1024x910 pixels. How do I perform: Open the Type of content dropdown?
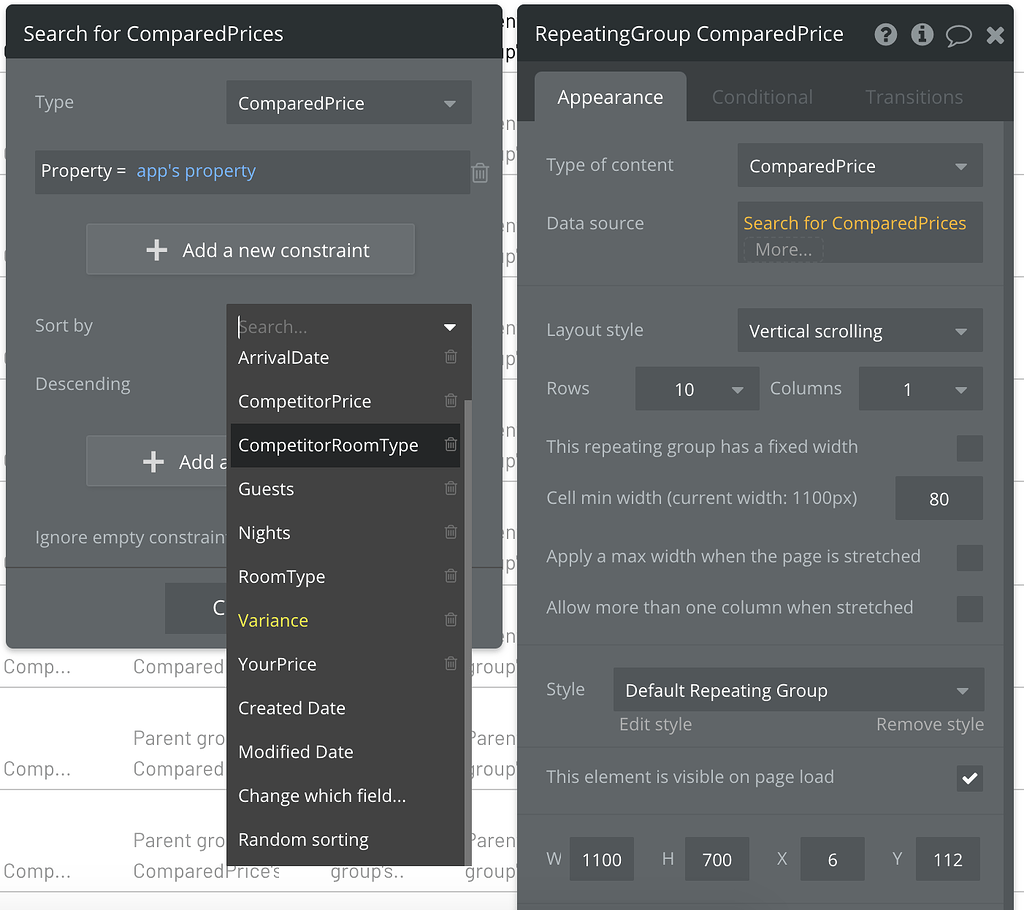pyautogui.click(x=859, y=165)
